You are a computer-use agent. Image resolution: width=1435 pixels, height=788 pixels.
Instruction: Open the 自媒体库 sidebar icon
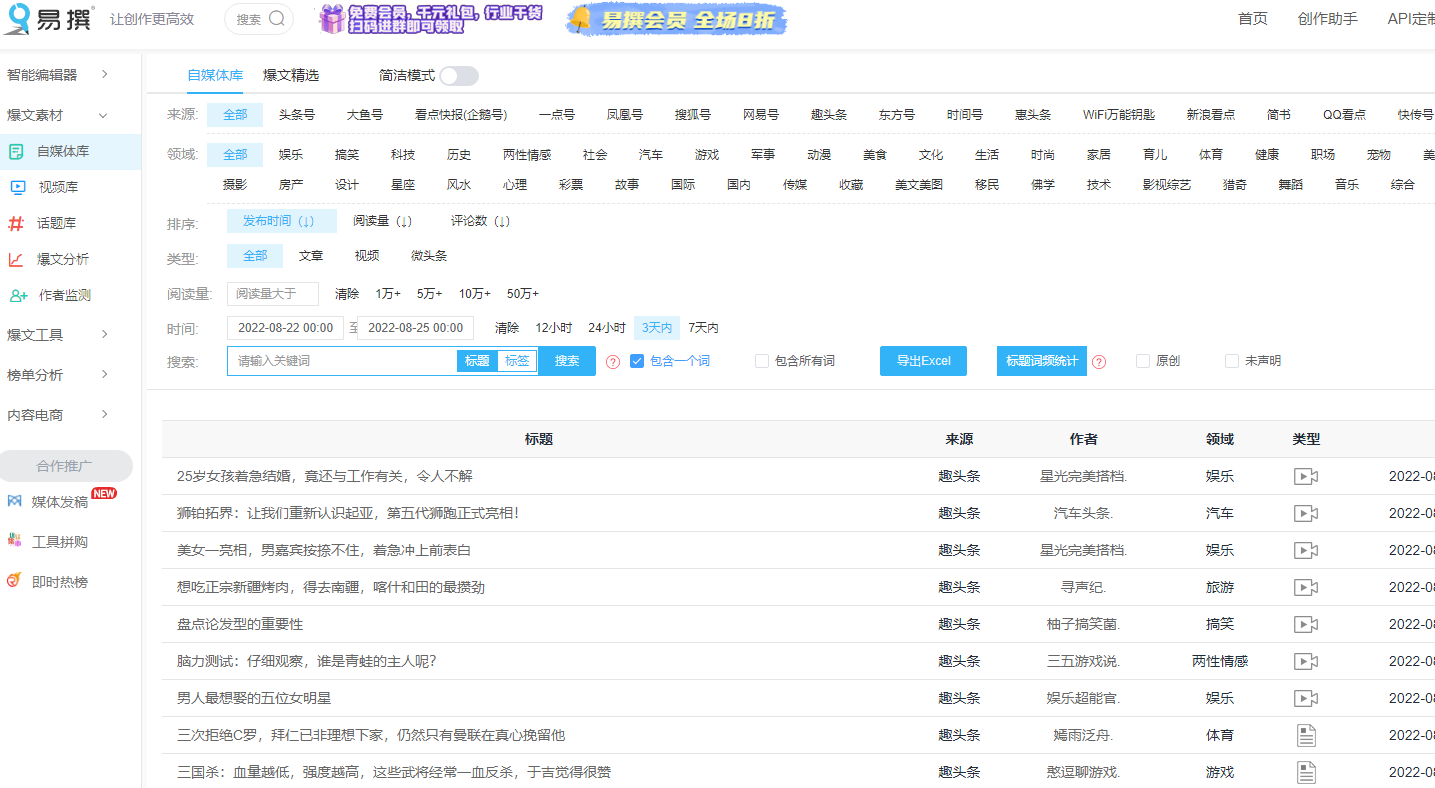pyautogui.click(x=17, y=152)
